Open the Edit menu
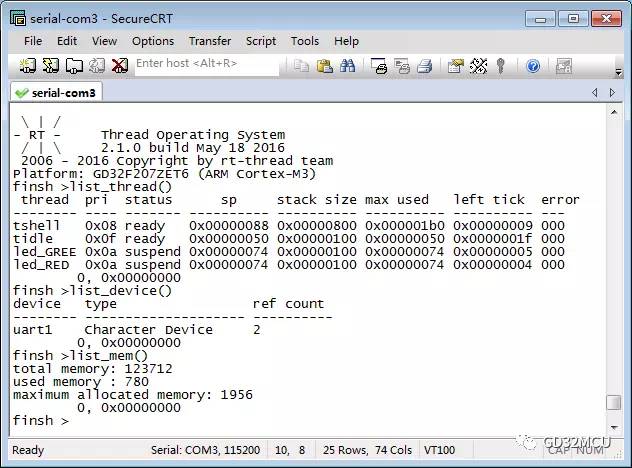Image resolution: width=632 pixels, height=468 pixels. (67, 41)
